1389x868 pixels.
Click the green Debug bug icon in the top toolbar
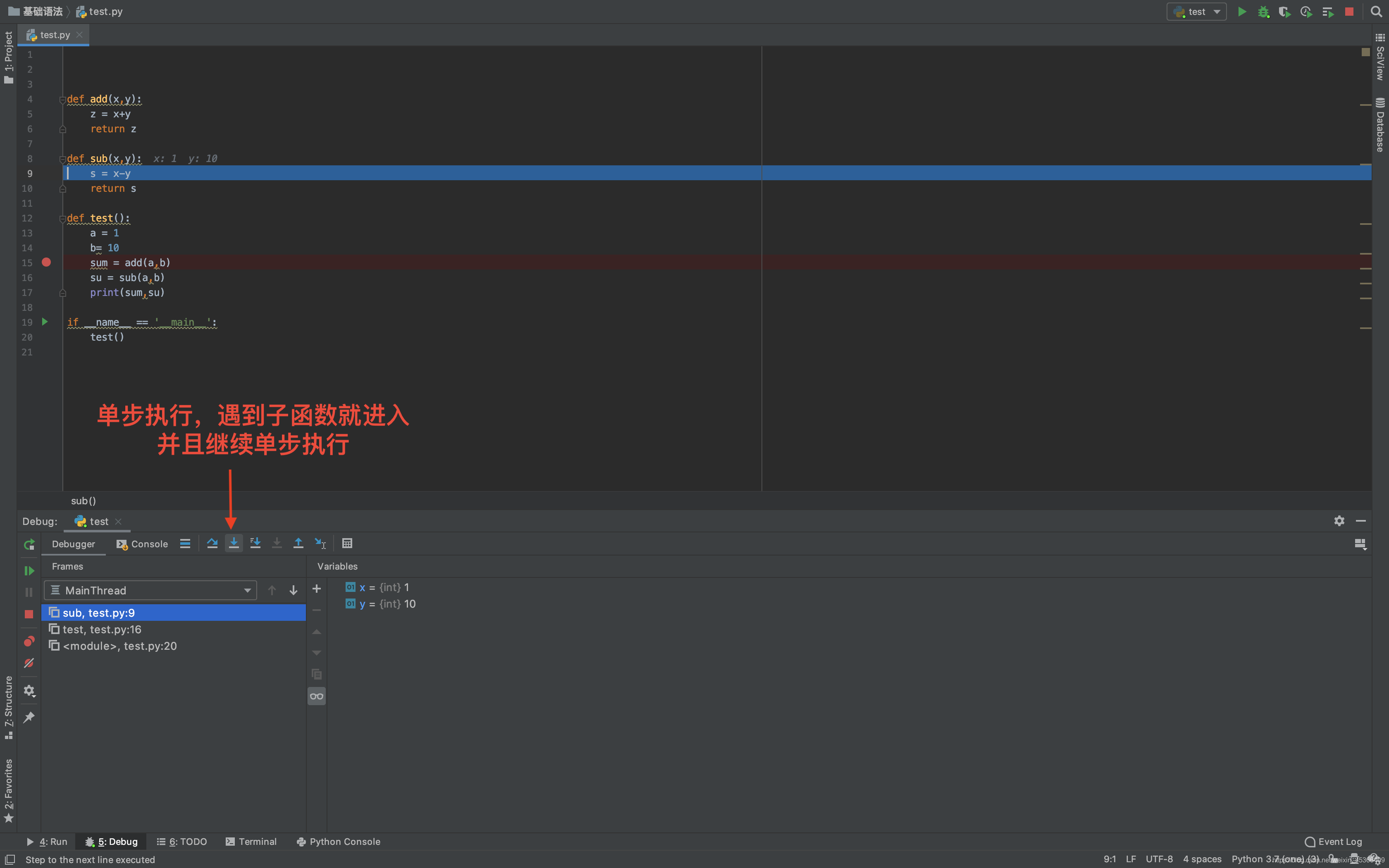click(1263, 12)
